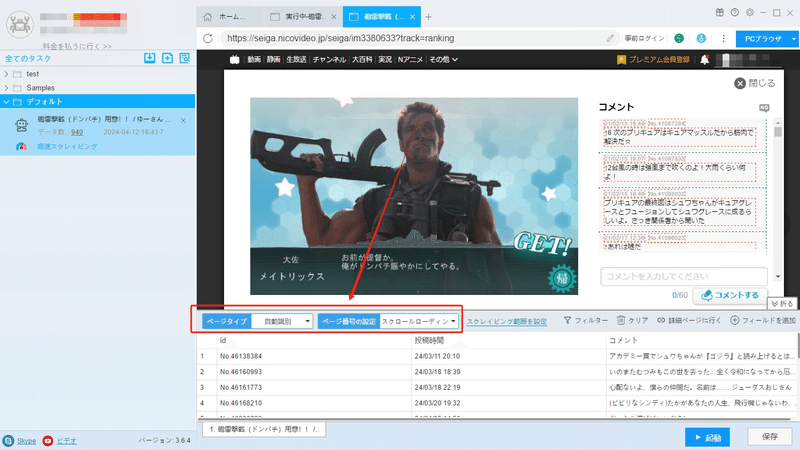This screenshot has width=800, height=450.
Task: Open the フィルター tool
Action: pos(586,320)
